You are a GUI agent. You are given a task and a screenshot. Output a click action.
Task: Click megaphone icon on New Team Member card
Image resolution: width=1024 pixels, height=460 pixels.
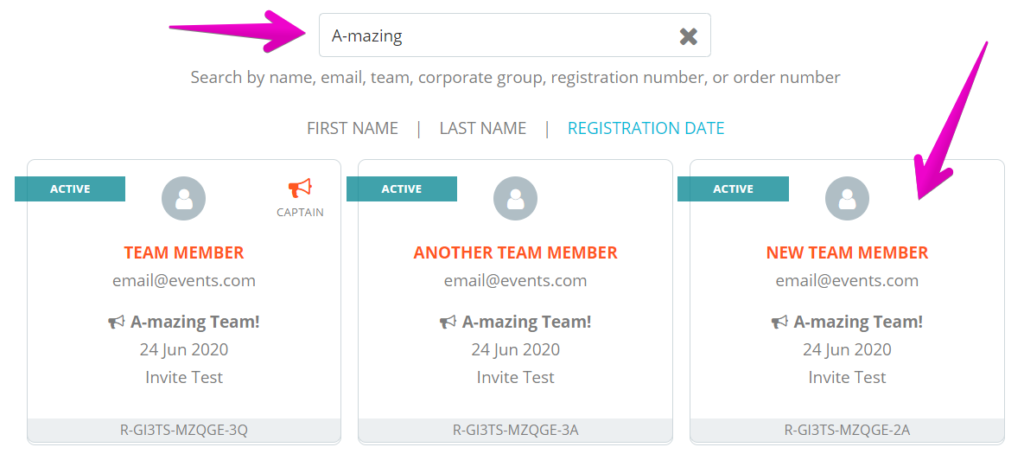pyautogui.click(x=779, y=321)
